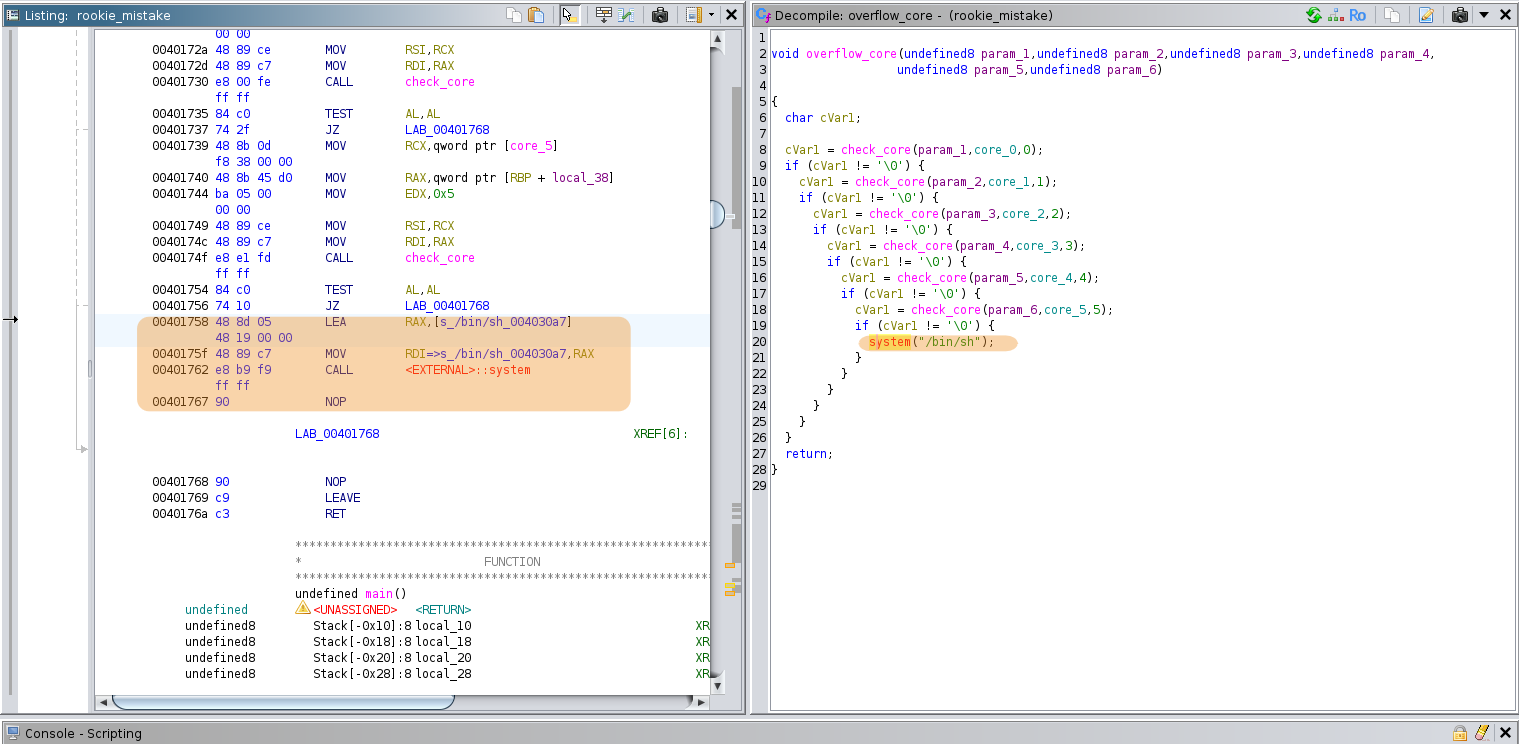Open the Decompile panel dropdown menu arrow

point(1484,15)
